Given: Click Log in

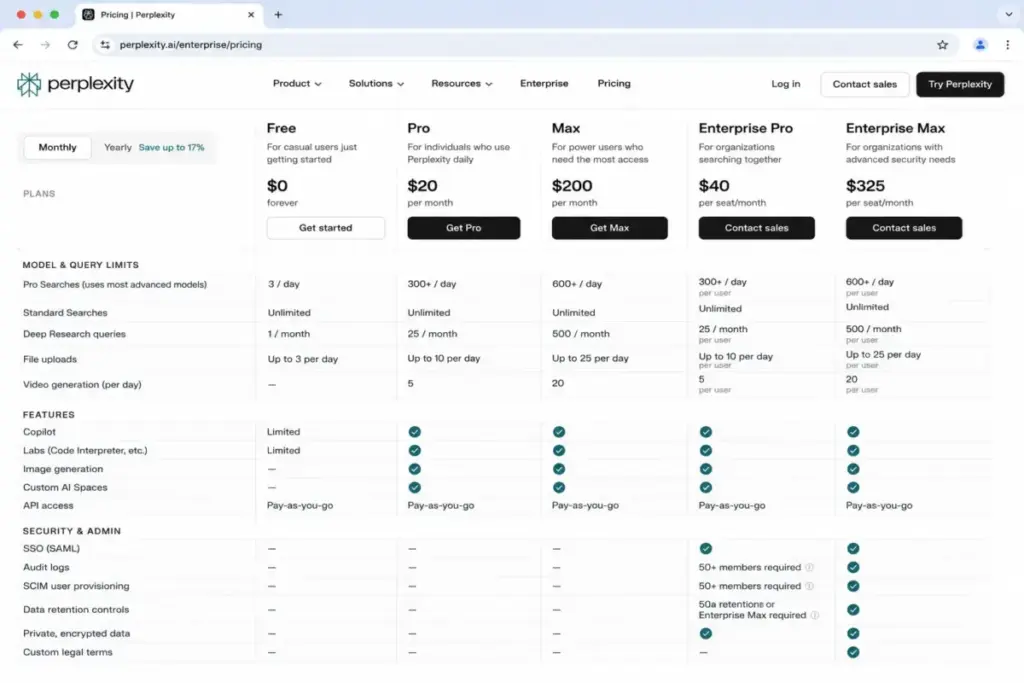Looking at the screenshot, I should pyautogui.click(x=786, y=84).
